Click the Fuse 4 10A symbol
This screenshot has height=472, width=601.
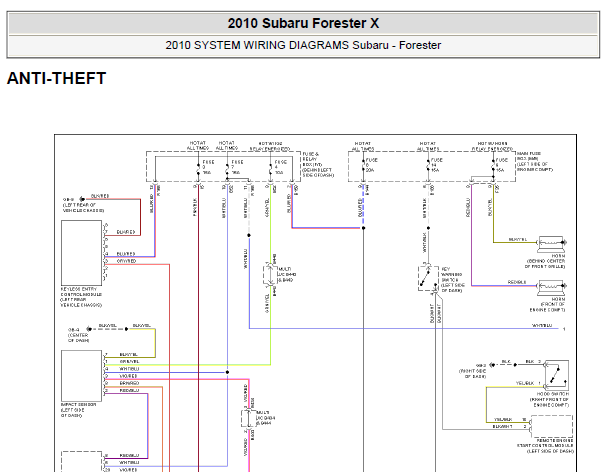tap(270, 168)
